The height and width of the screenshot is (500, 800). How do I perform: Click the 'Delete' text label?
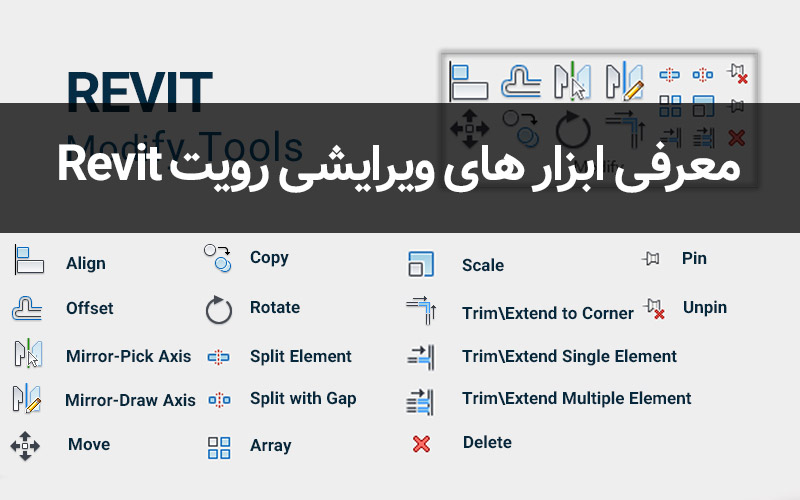coord(487,442)
